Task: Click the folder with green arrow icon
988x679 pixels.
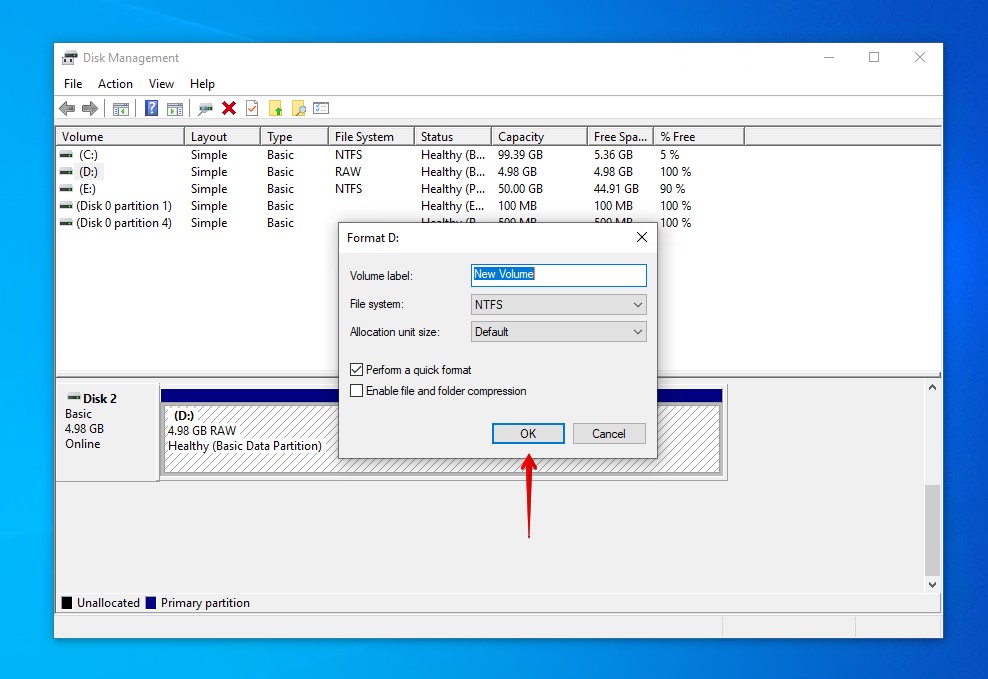Action: pyautogui.click(x=275, y=108)
